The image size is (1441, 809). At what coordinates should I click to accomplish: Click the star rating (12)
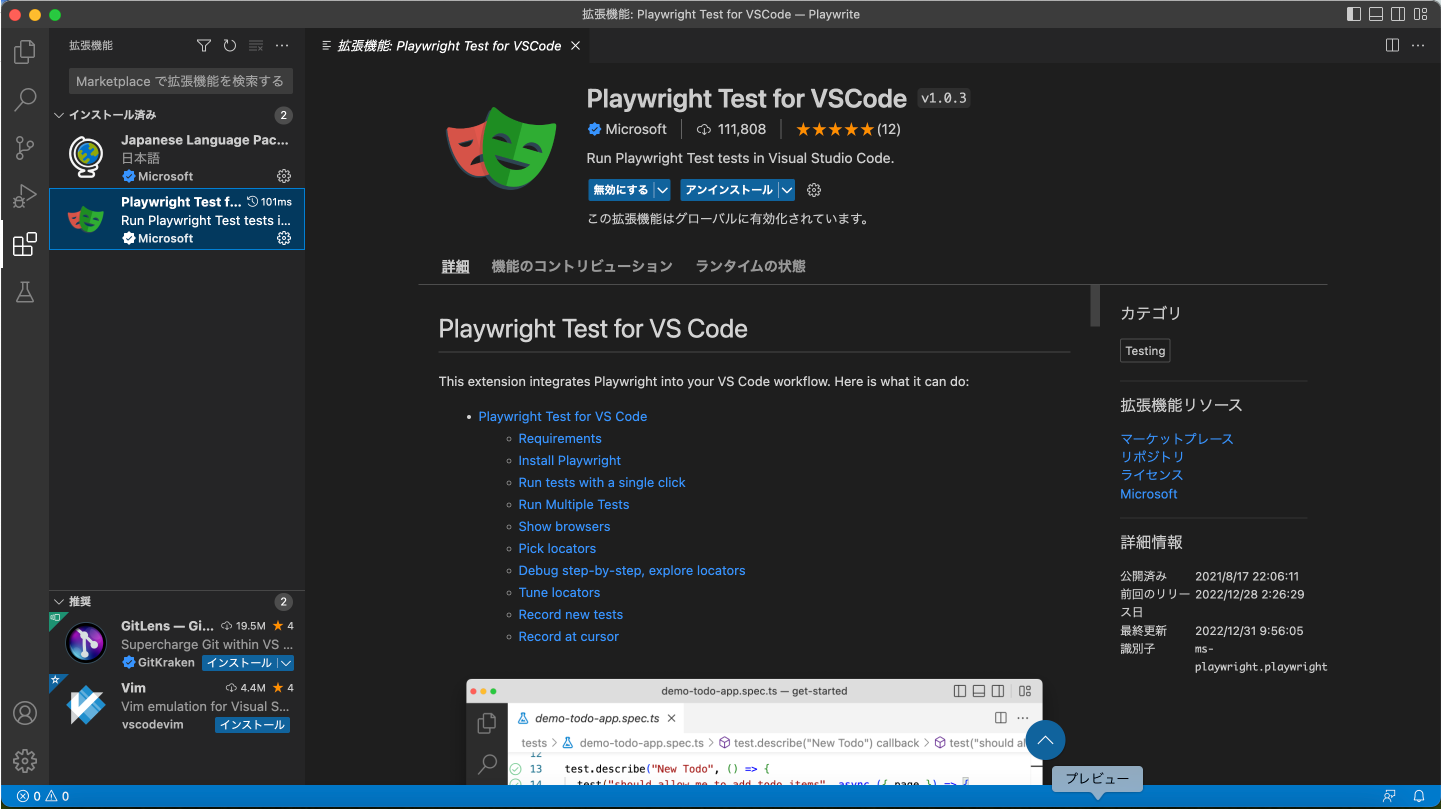click(x=848, y=129)
